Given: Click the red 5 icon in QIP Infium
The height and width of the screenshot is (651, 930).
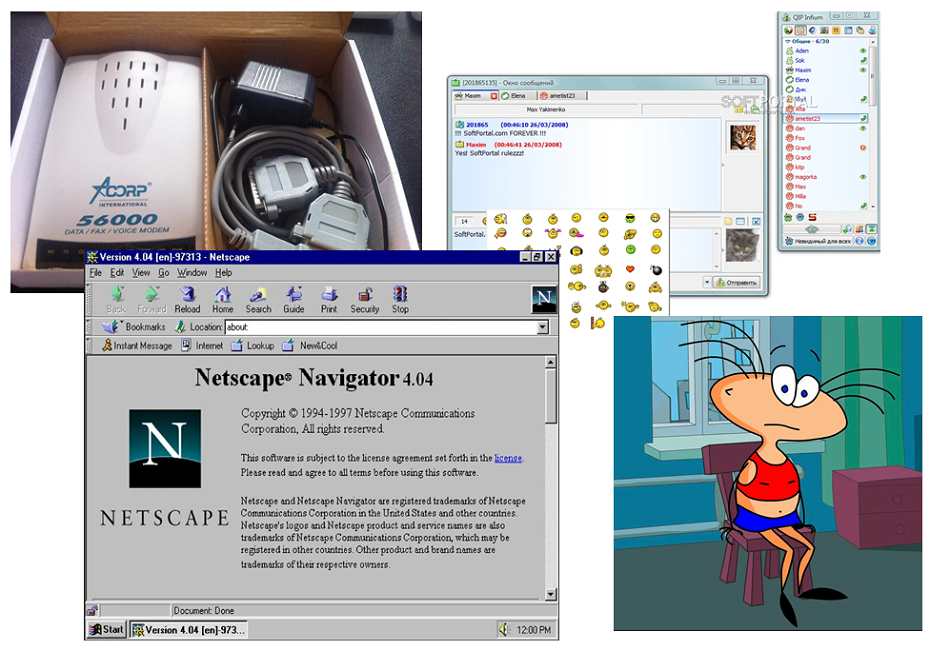Looking at the screenshot, I should click(x=813, y=217).
